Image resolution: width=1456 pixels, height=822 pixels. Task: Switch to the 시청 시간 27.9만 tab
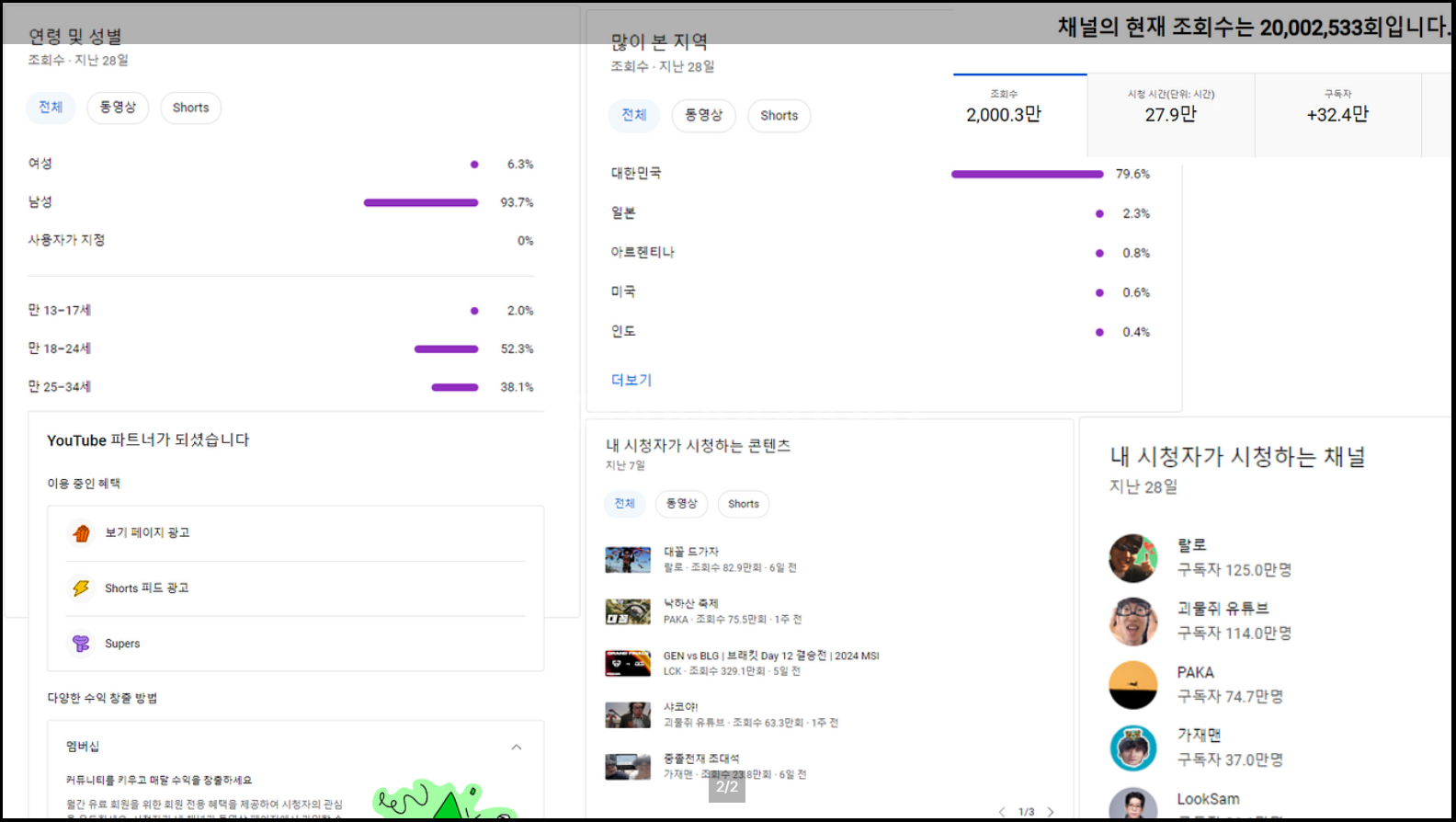(x=1171, y=115)
